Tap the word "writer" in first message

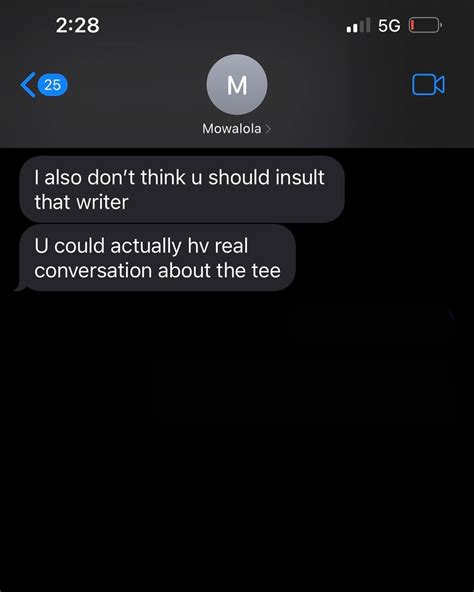102,202
